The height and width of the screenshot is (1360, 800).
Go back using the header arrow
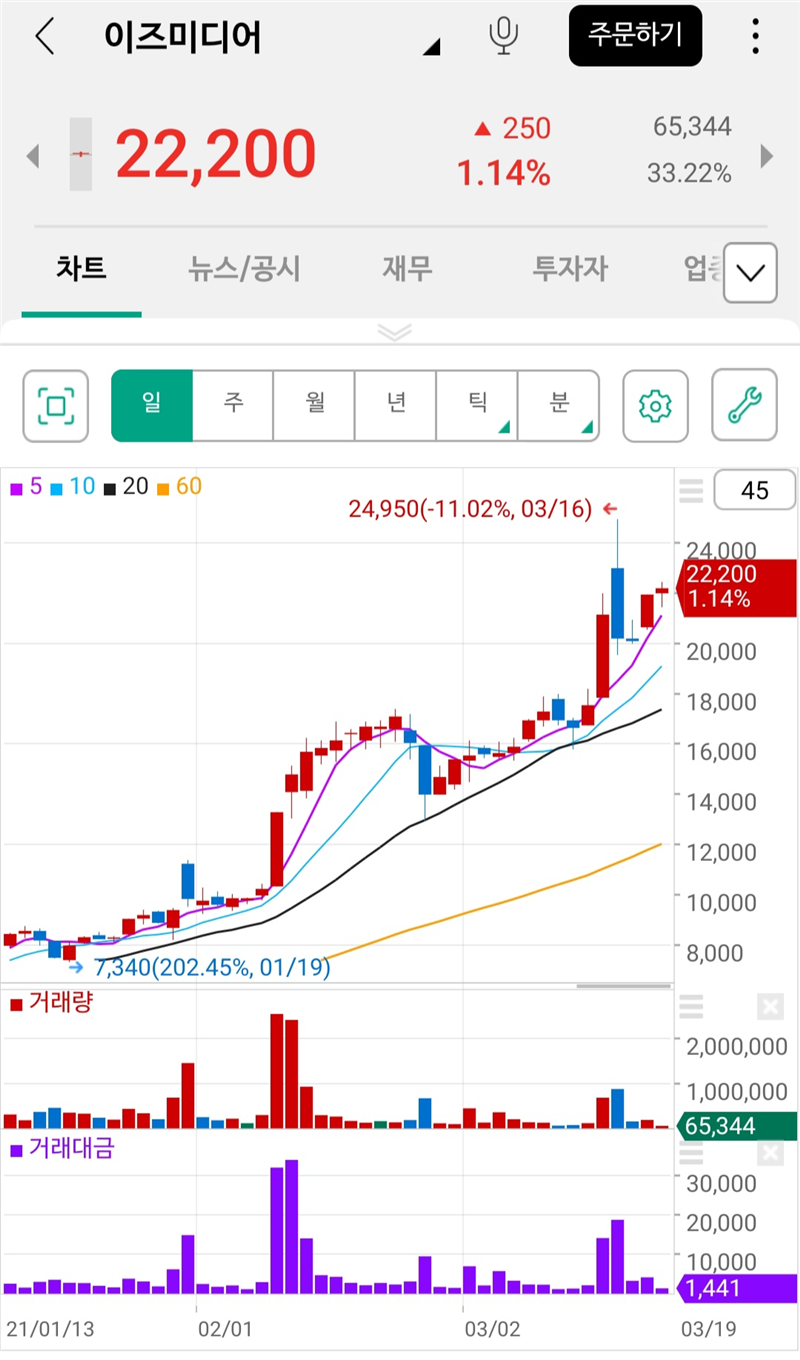45,36
